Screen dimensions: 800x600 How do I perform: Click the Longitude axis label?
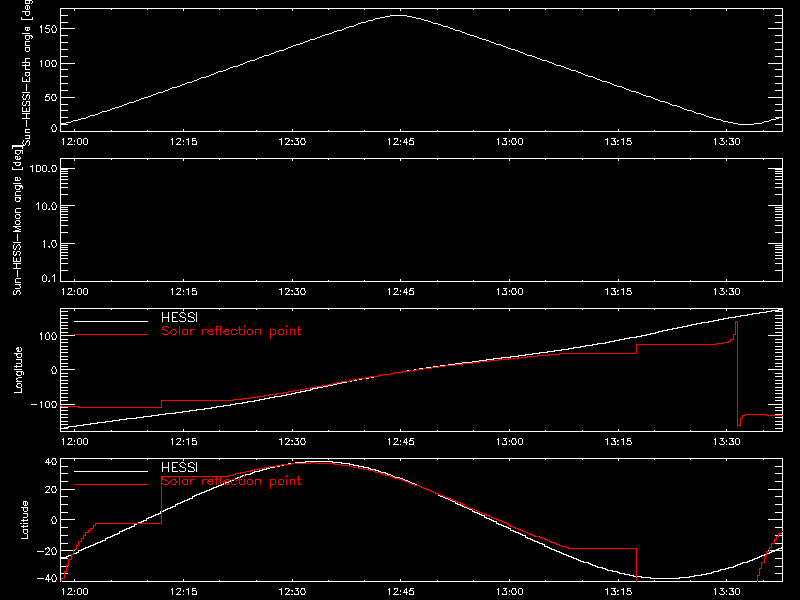(x=18, y=370)
